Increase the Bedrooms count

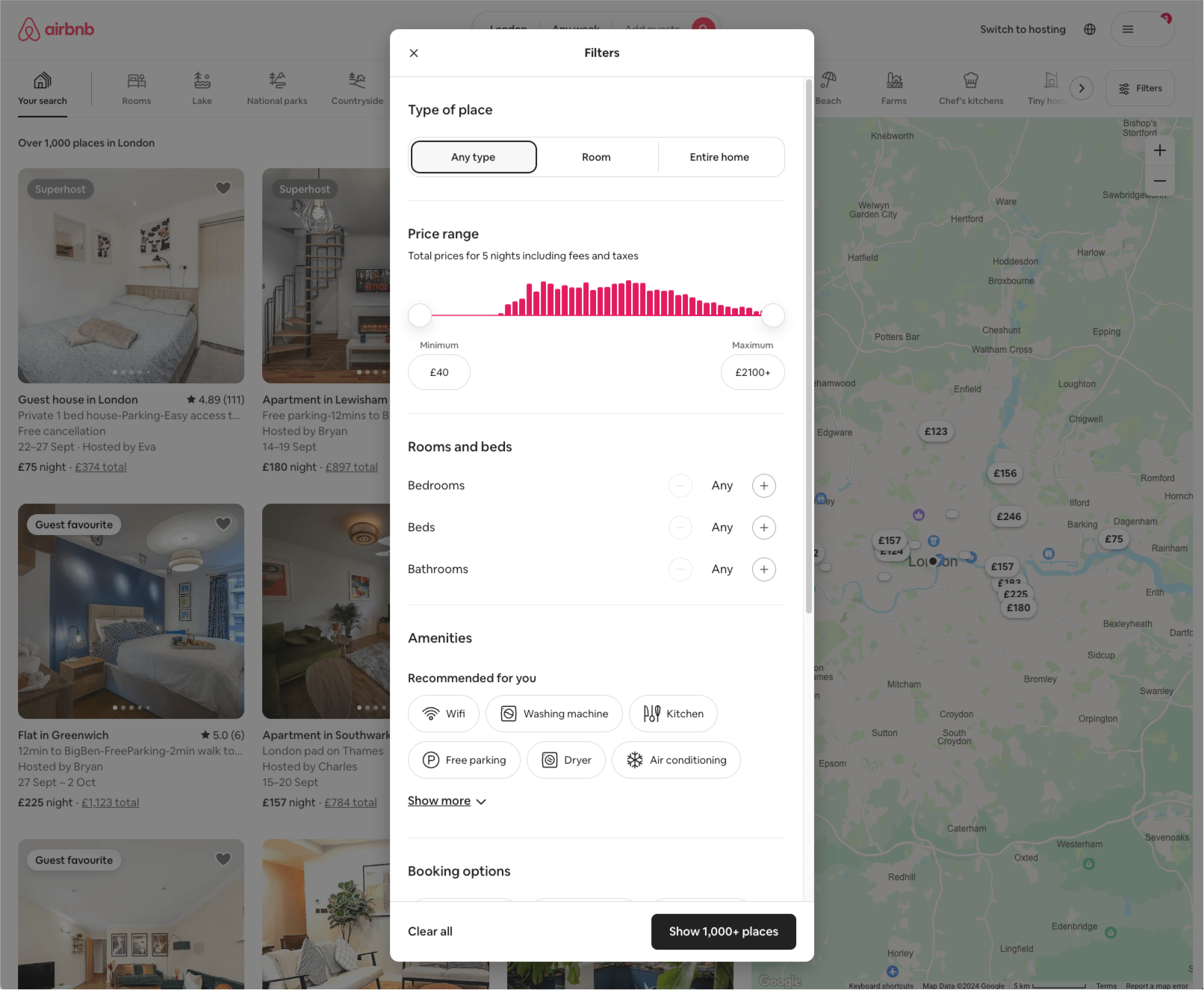pos(764,486)
